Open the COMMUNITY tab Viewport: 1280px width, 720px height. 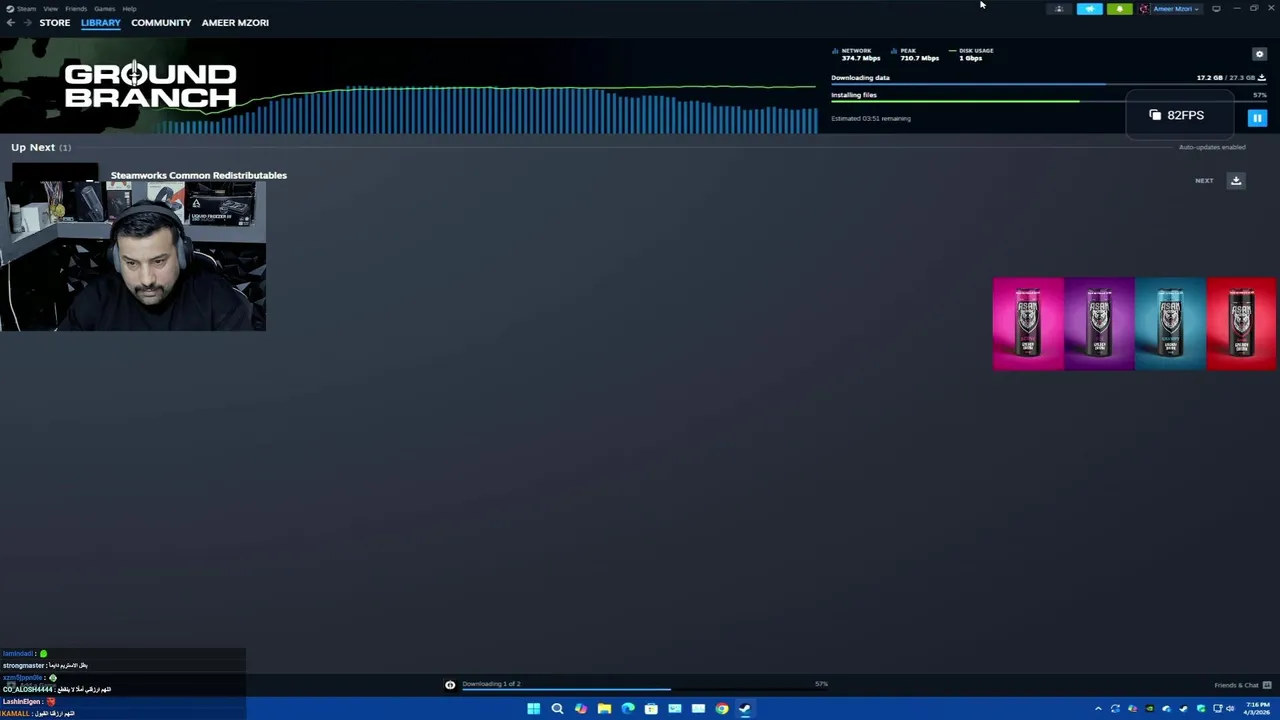pyautogui.click(x=161, y=22)
